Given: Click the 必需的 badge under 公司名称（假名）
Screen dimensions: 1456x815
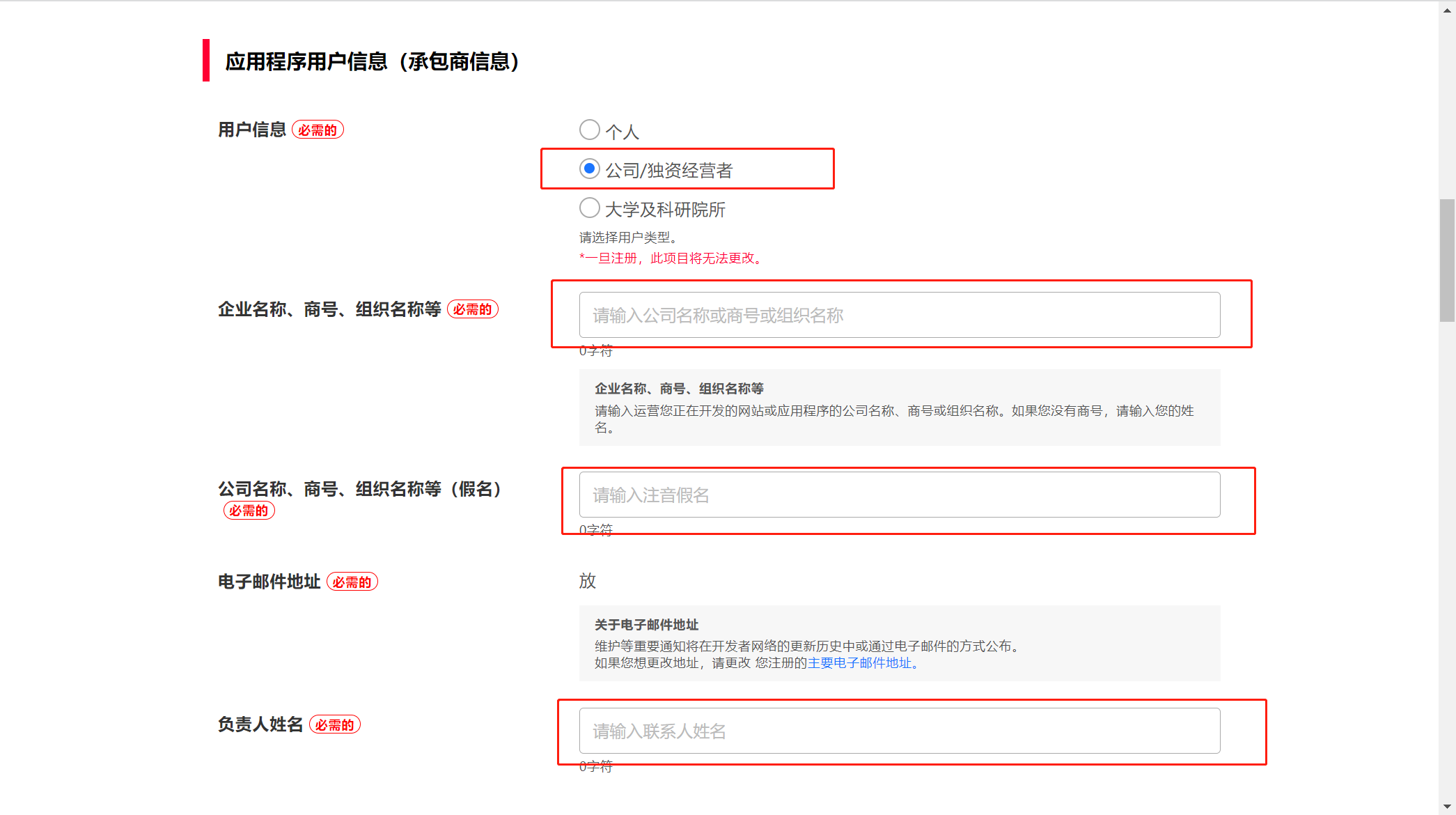Looking at the screenshot, I should 249,511.
